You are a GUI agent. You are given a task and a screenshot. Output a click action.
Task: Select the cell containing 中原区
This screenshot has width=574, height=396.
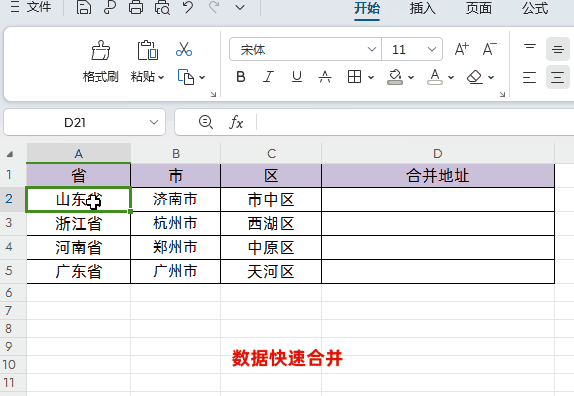point(271,247)
